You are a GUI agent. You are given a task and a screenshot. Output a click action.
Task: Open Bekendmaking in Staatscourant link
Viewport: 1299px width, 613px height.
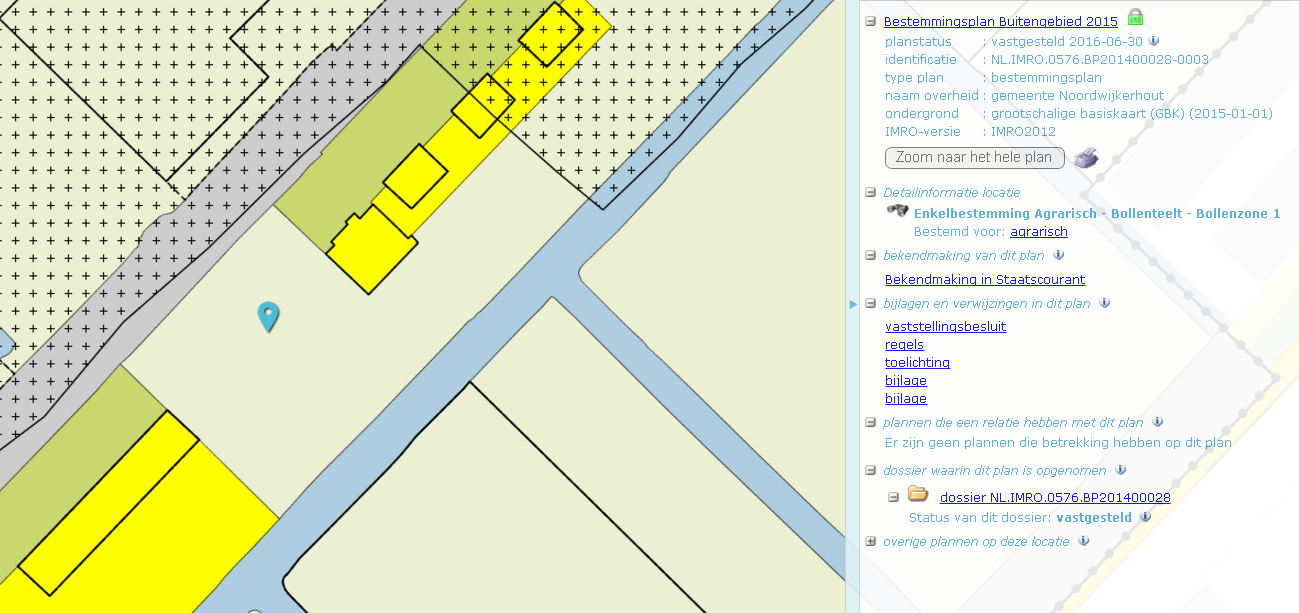[985, 279]
